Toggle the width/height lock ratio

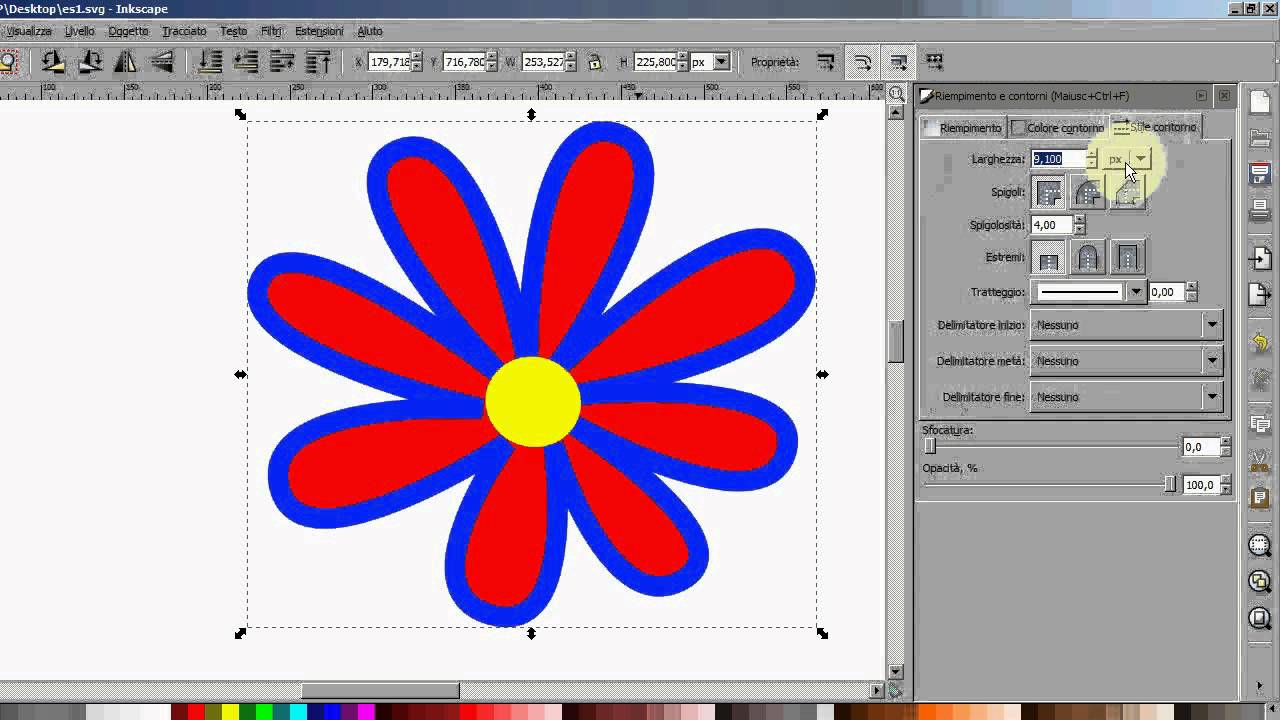click(x=595, y=62)
